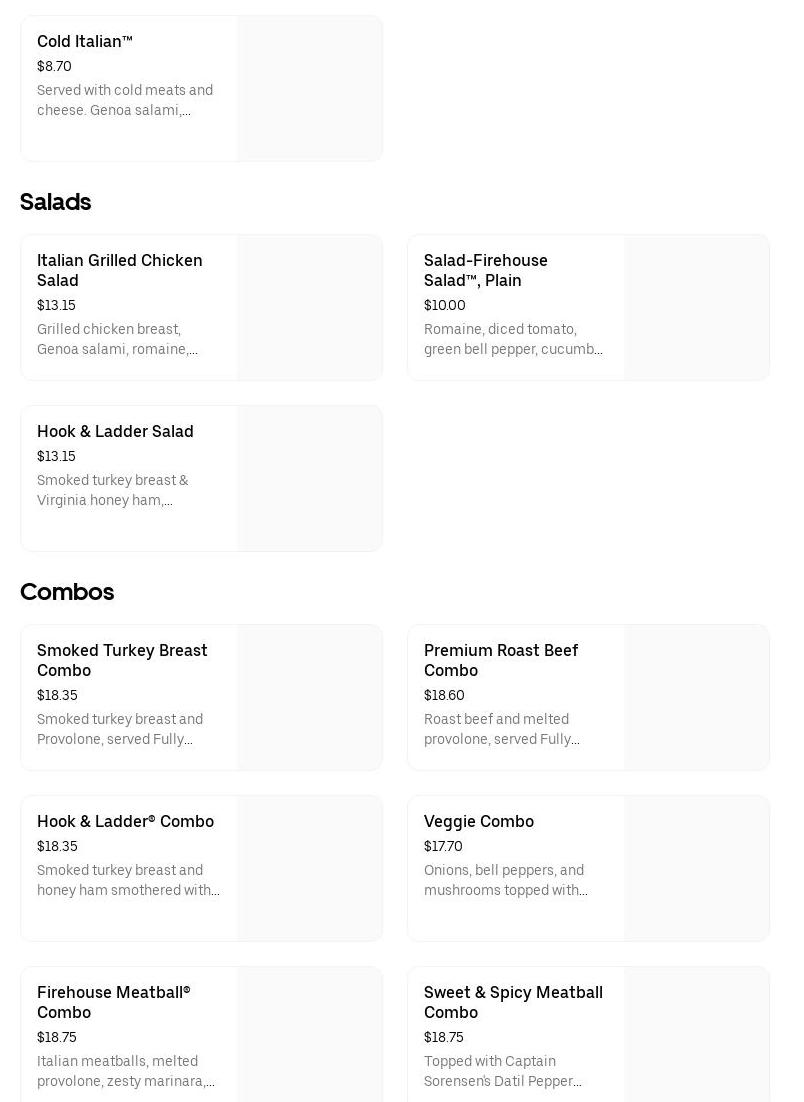The width and height of the screenshot is (804, 1102).
Task: Click the Premium Roast Beef Combo thumbnail
Action: (697, 698)
